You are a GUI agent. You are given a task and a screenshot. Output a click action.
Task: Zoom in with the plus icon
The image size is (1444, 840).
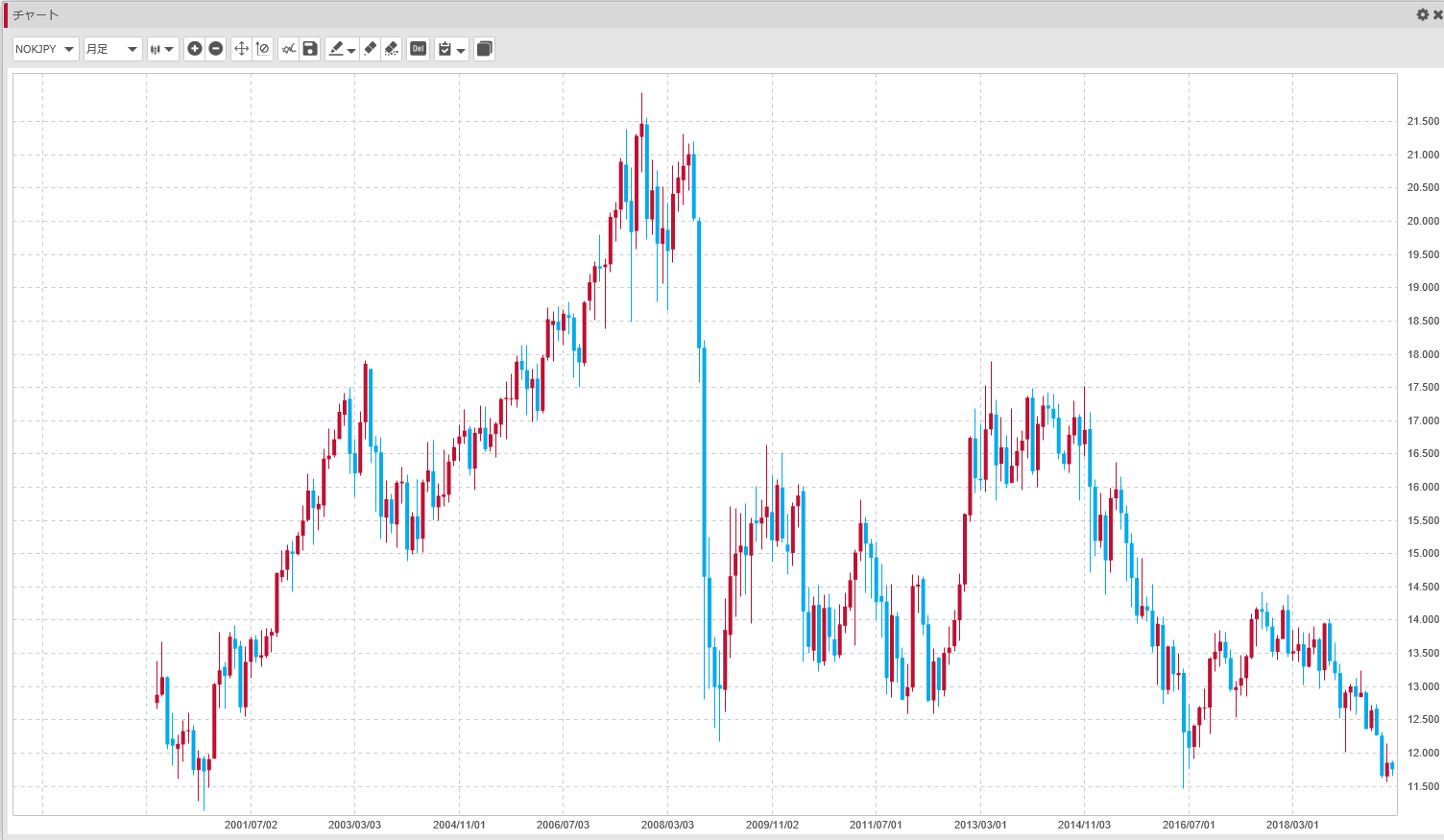pyautogui.click(x=195, y=49)
